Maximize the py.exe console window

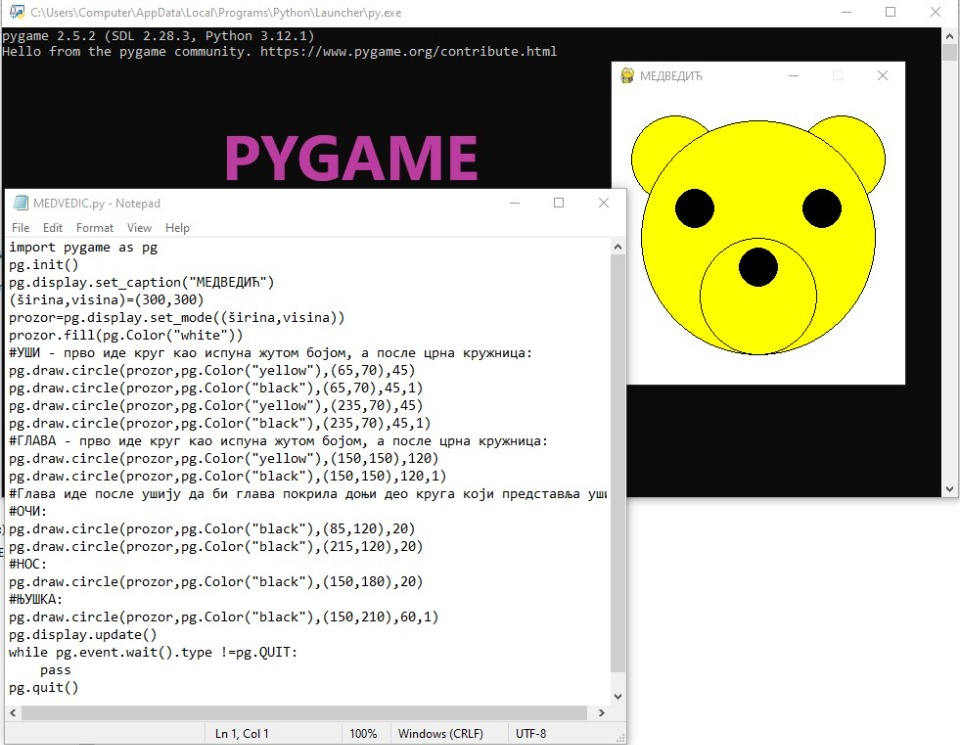(891, 12)
